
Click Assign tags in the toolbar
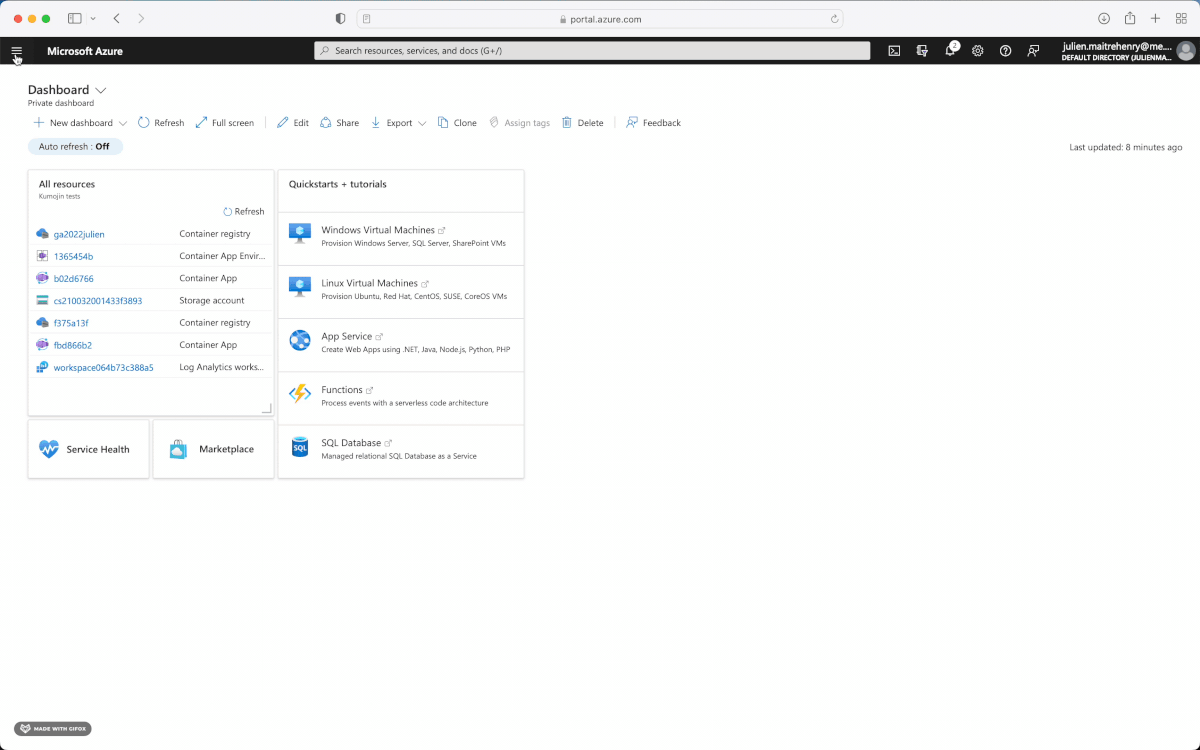tap(519, 123)
